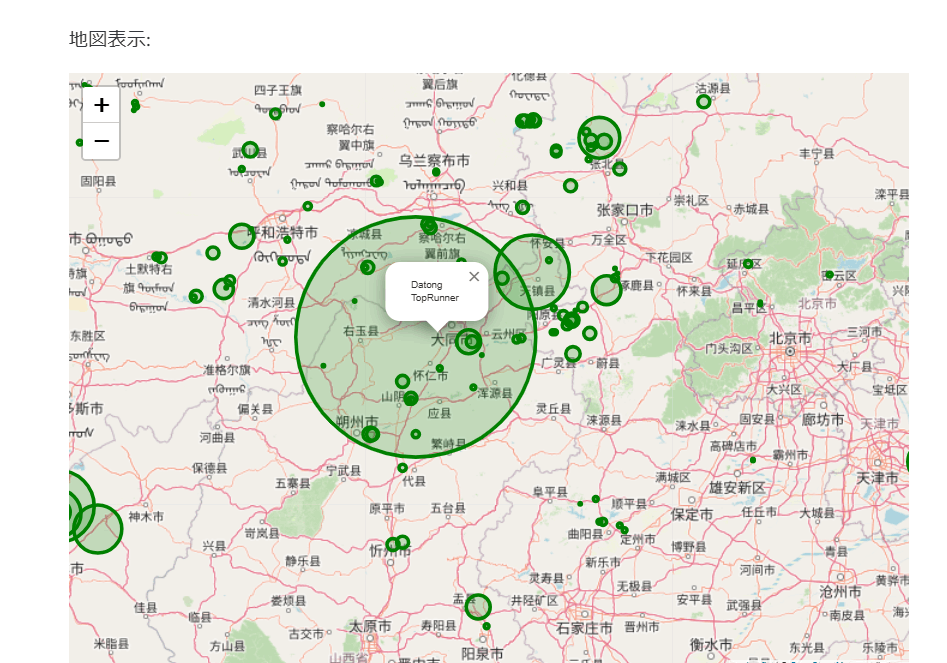The width and height of the screenshot is (947, 663).
Task: Click the circle marker near 广灵县
Action: [x=573, y=354]
